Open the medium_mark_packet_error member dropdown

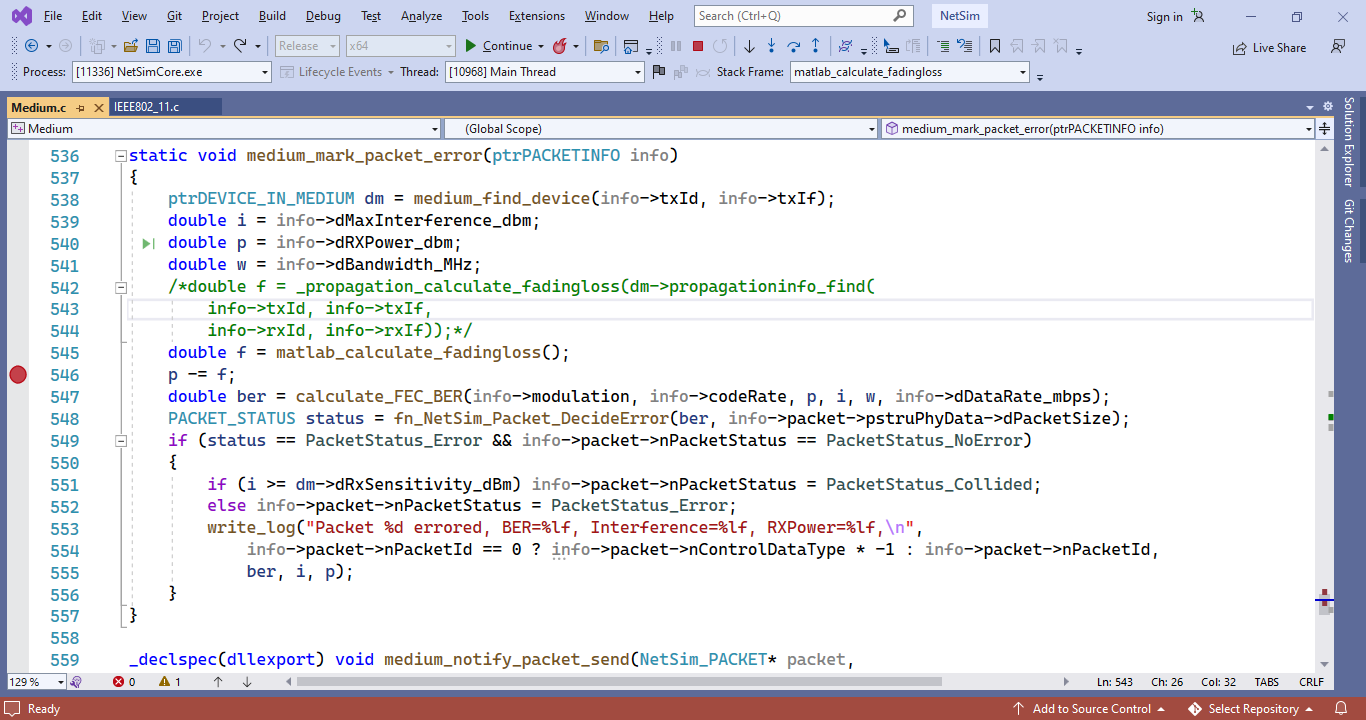pos(1098,129)
